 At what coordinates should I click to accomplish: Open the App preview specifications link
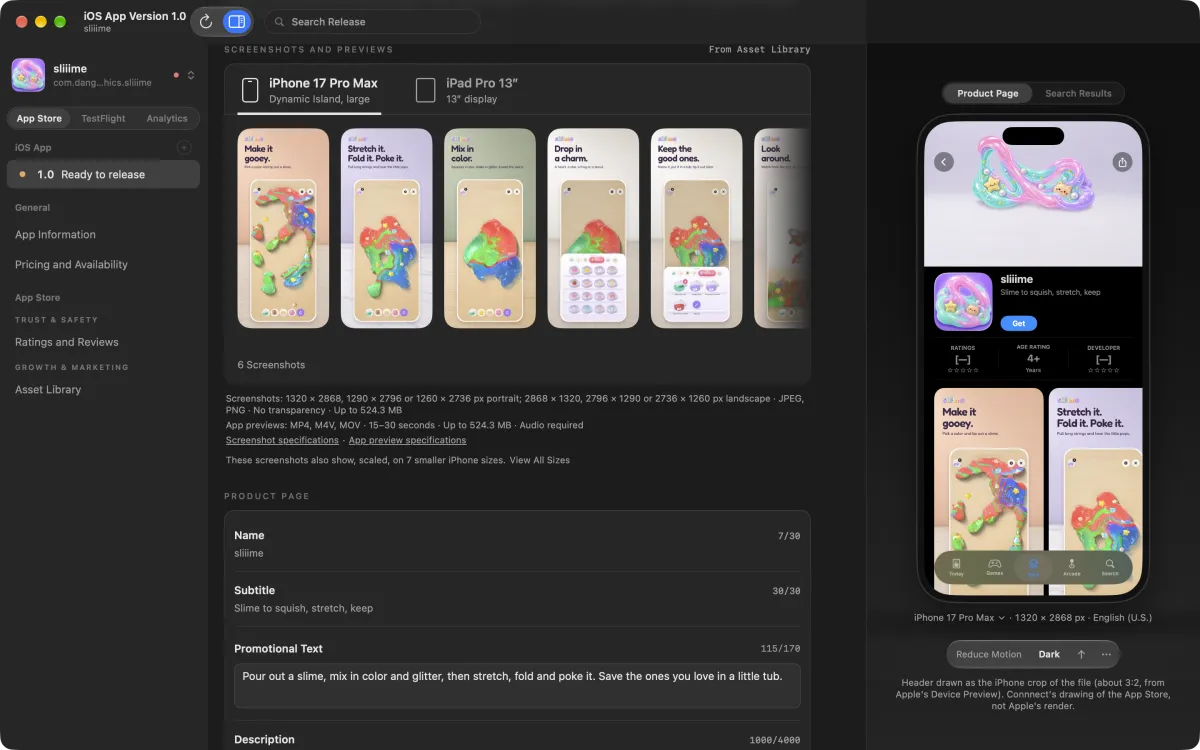point(407,440)
